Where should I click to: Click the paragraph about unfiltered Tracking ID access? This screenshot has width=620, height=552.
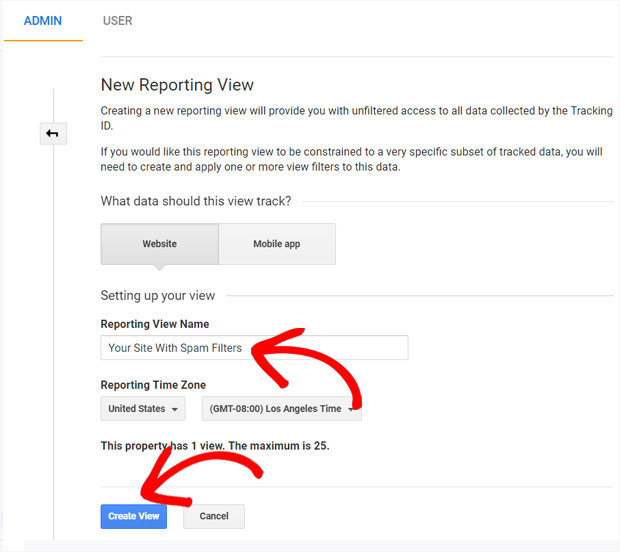pos(356,119)
